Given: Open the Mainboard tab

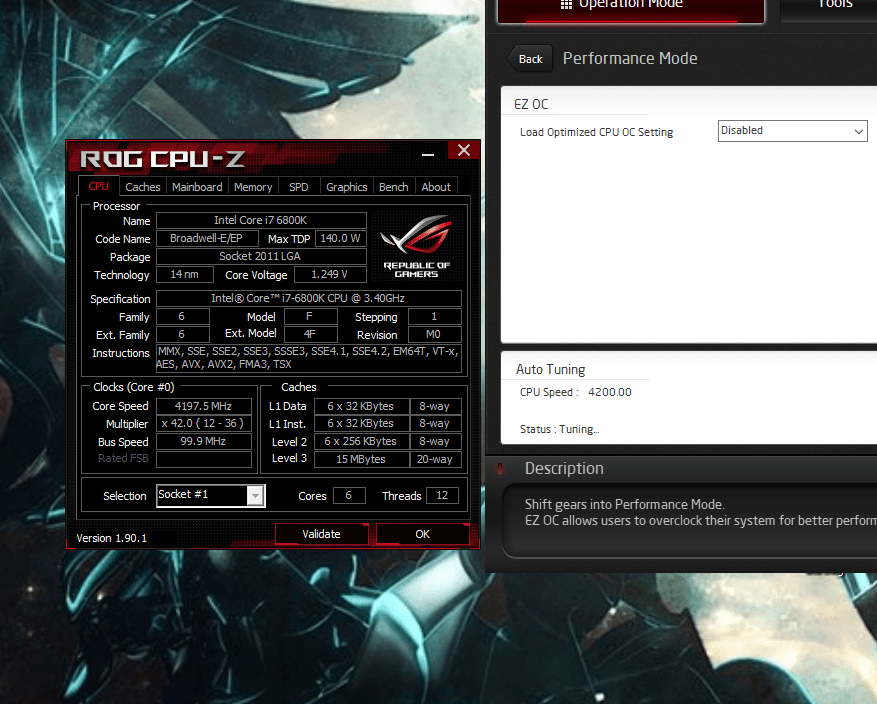Looking at the screenshot, I should click(197, 187).
